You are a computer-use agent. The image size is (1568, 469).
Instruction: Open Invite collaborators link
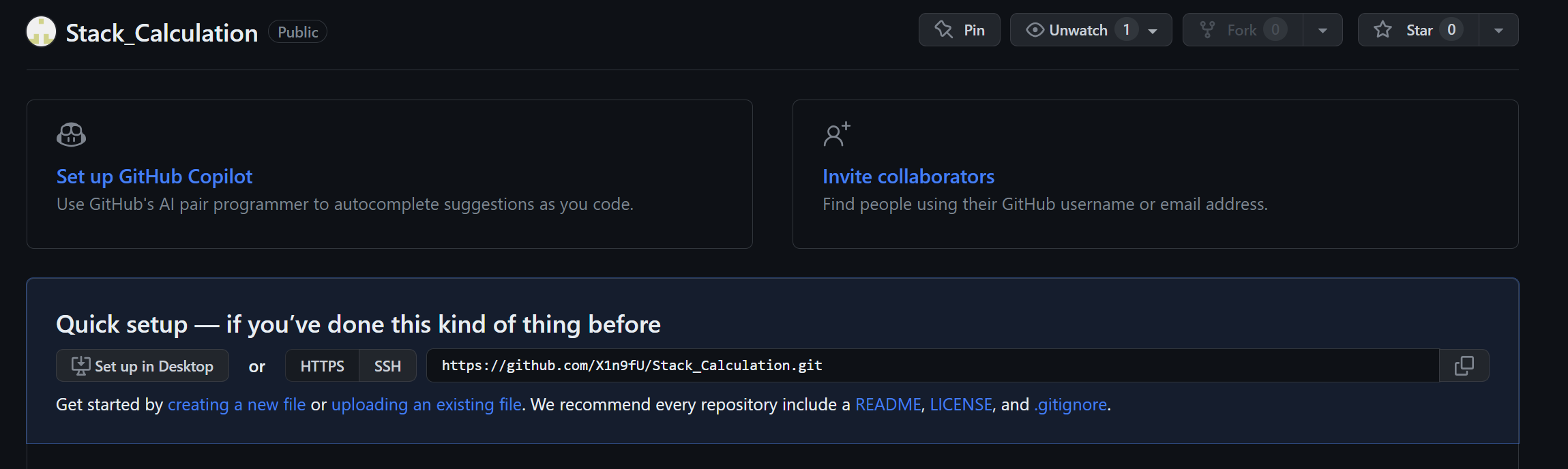(x=908, y=177)
